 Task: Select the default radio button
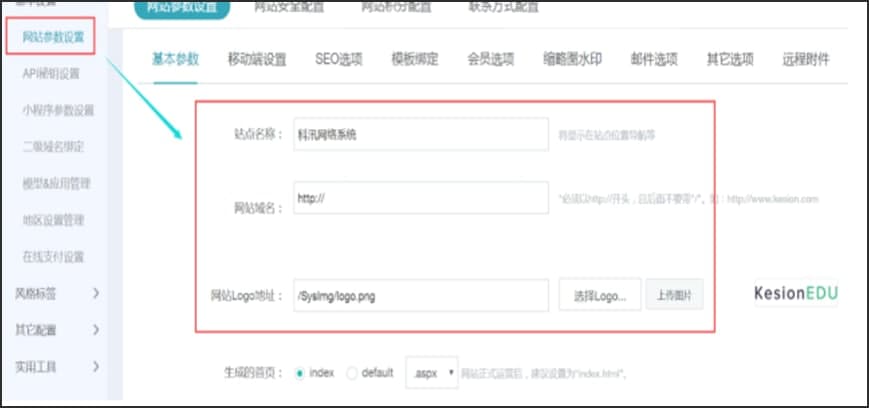[351, 373]
